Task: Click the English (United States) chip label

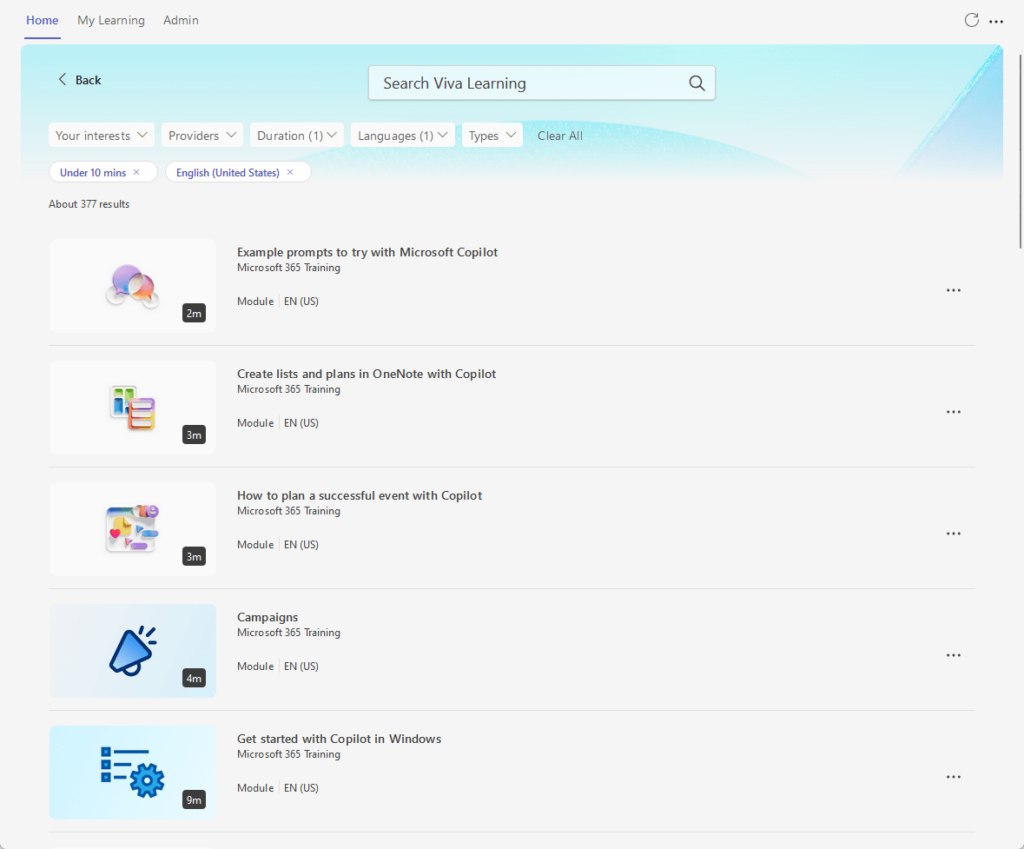Action: [227, 172]
